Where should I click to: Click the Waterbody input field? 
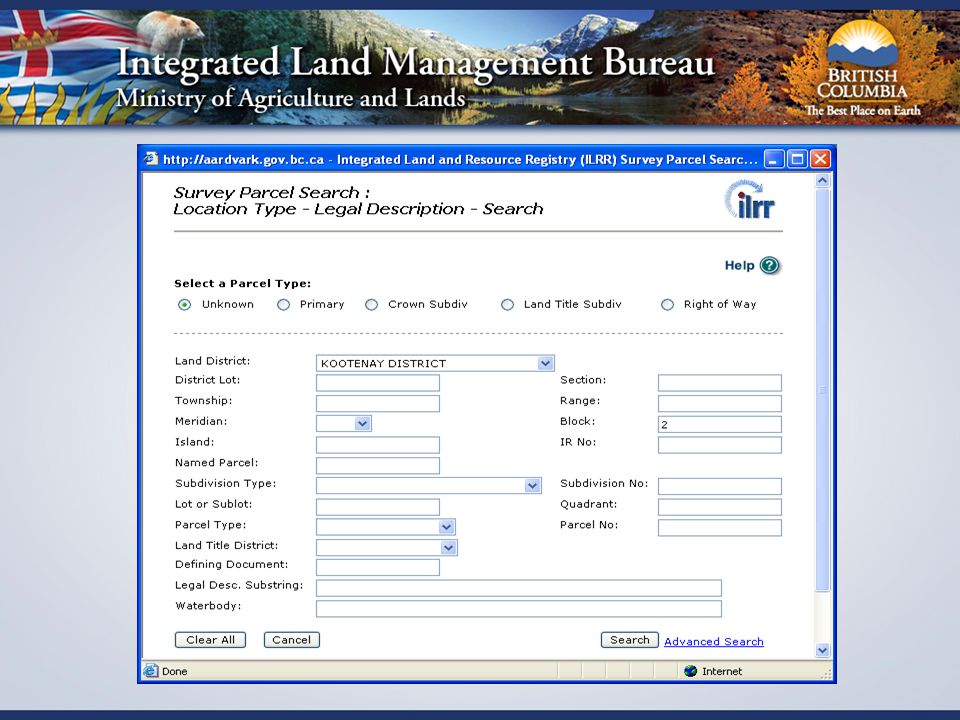pos(519,609)
